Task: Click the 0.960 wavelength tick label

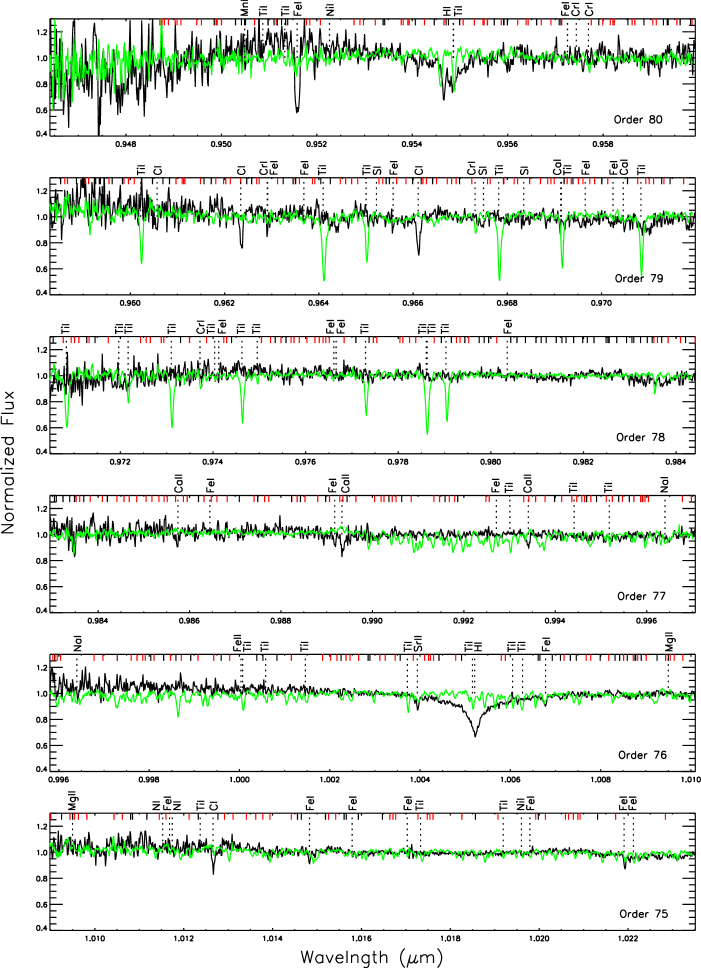Action: pyautogui.click(x=130, y=303)
